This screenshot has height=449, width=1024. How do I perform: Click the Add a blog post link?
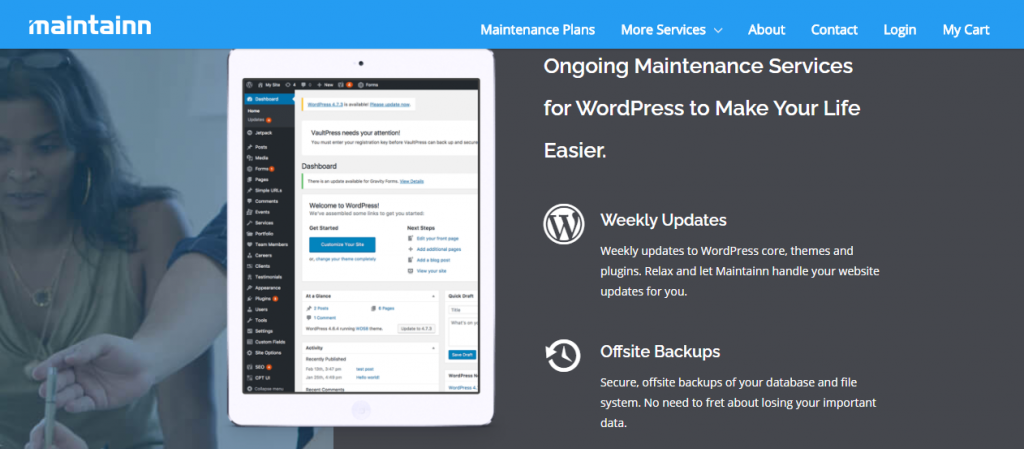pyautogui.click(x=433, y=260)
